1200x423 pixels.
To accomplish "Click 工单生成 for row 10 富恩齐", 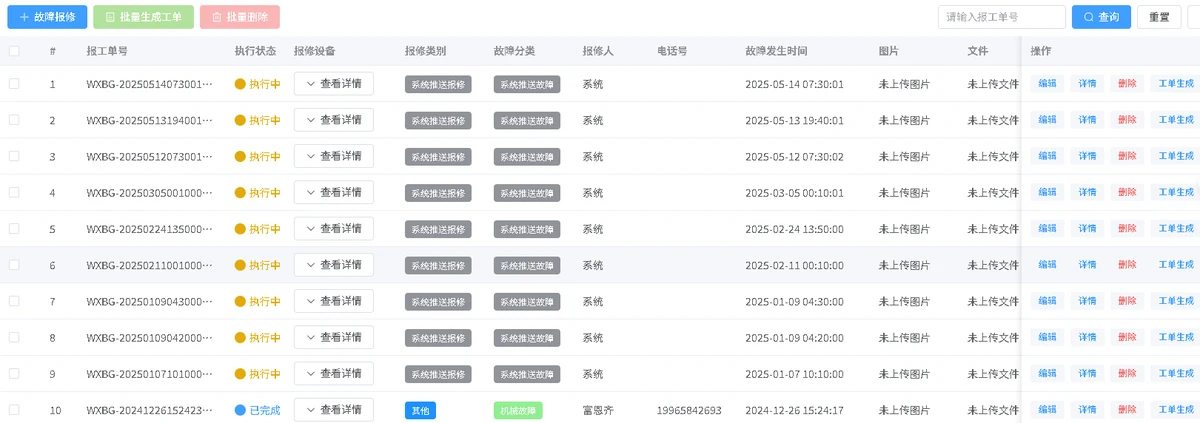I will (1176, 410).
